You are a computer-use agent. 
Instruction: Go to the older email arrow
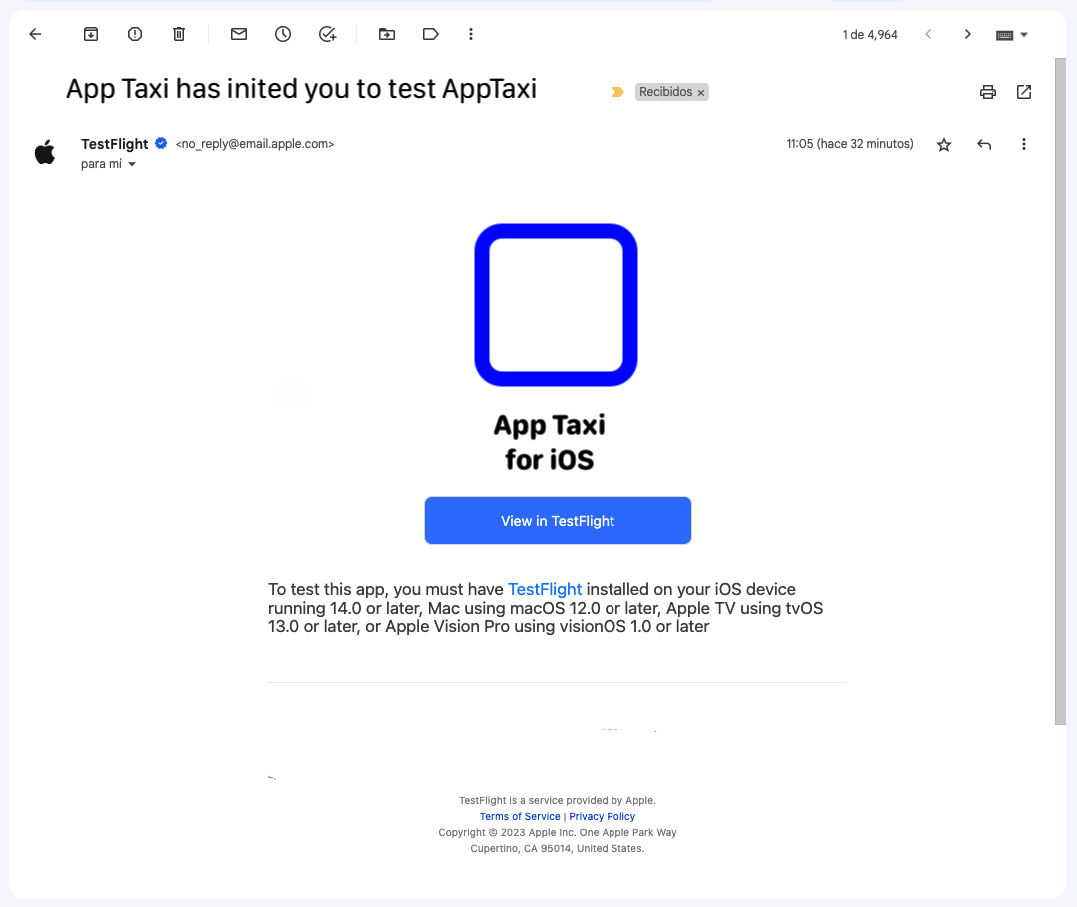pyautogui.click(x=967, y=34)
